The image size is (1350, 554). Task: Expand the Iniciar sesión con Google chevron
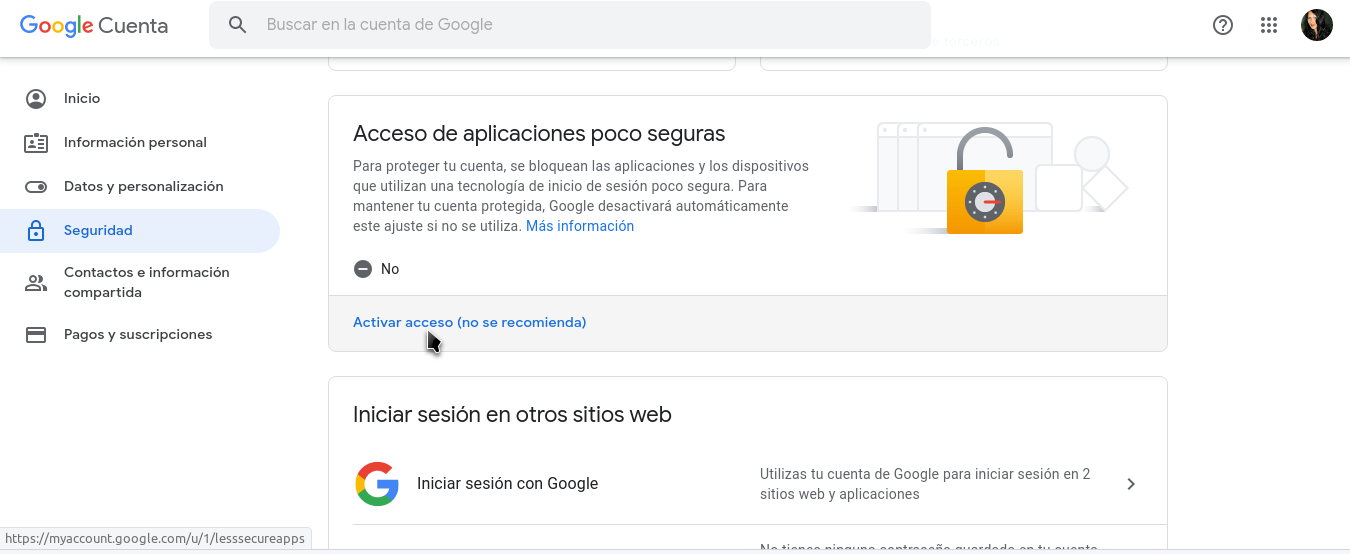click(1131, 484)
